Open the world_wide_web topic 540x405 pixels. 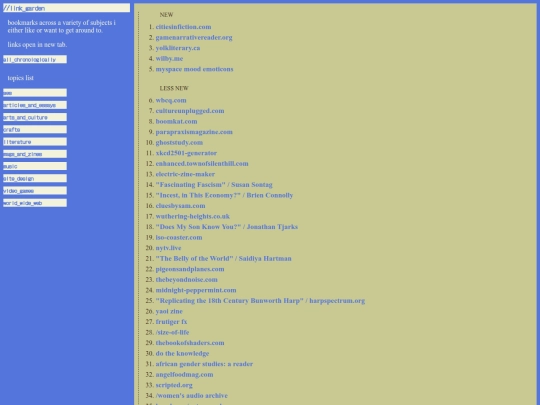[x=35, y=203]
